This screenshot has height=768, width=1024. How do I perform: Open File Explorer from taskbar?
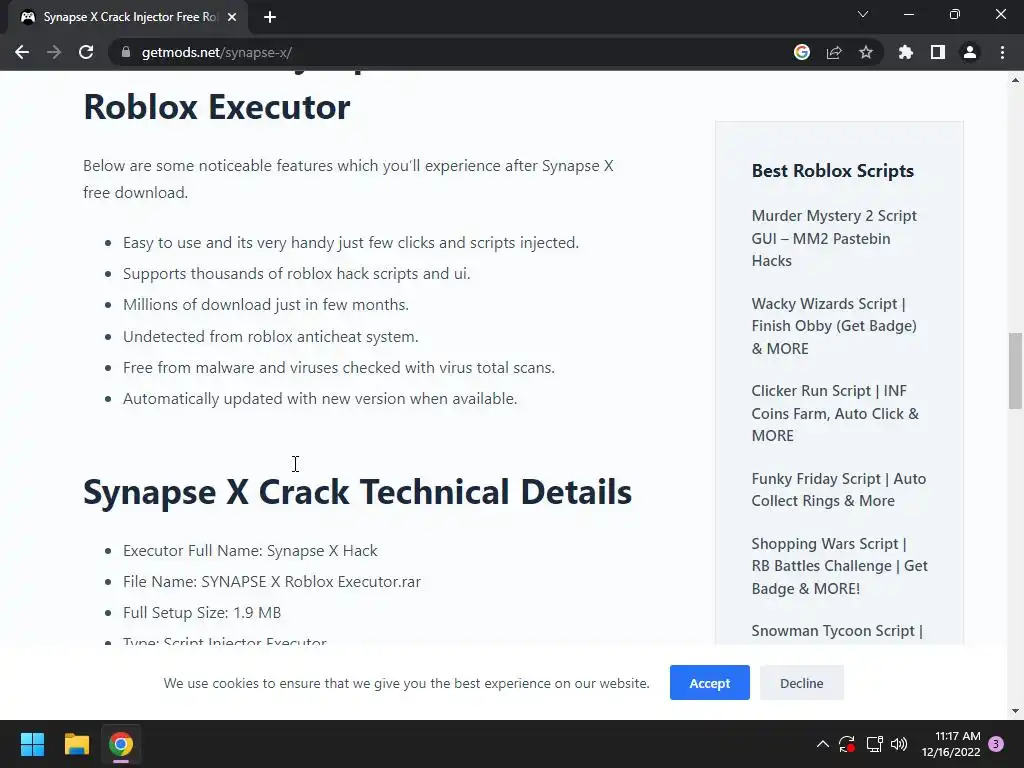76,744
